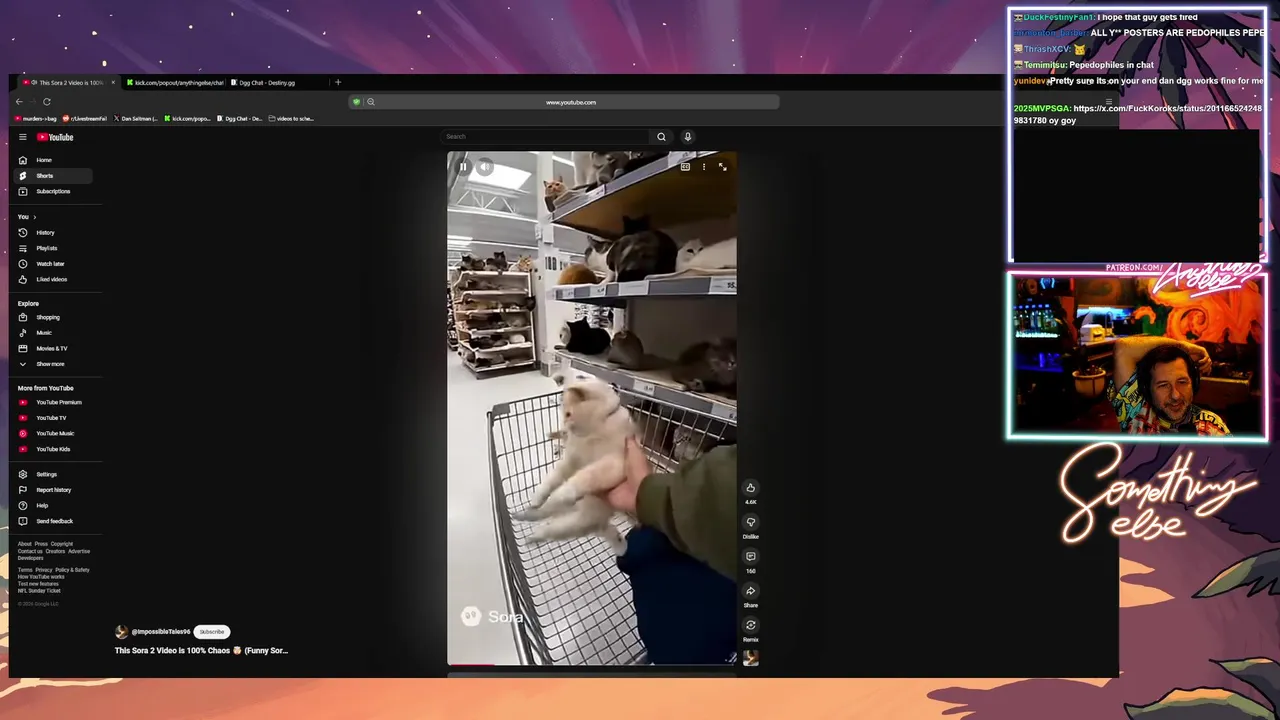Click the sound thumbnail below Remix

coord(751,657)
